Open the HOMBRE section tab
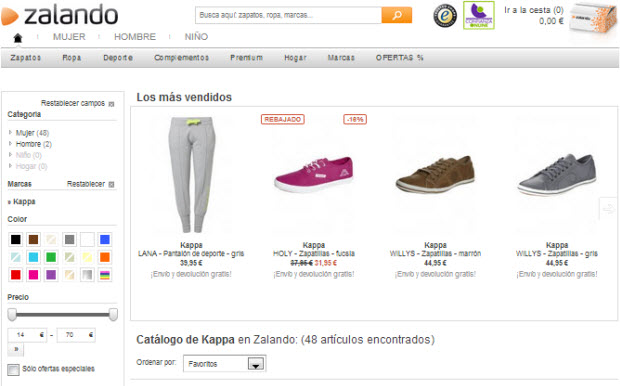Screen dimensions: 620x386 135,37
